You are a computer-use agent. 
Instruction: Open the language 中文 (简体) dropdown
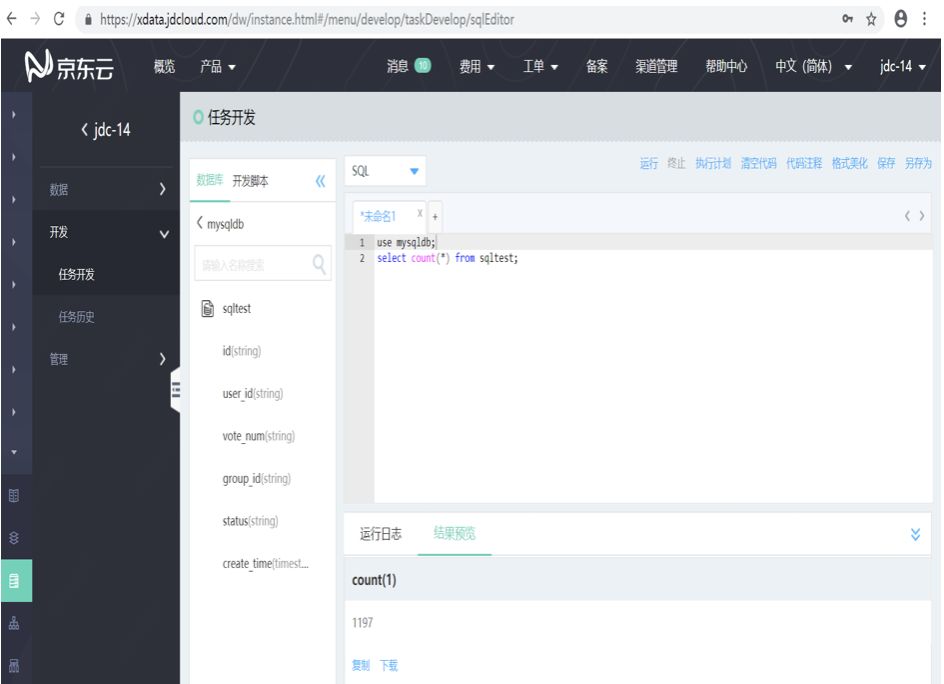click(x=813, y=66)
